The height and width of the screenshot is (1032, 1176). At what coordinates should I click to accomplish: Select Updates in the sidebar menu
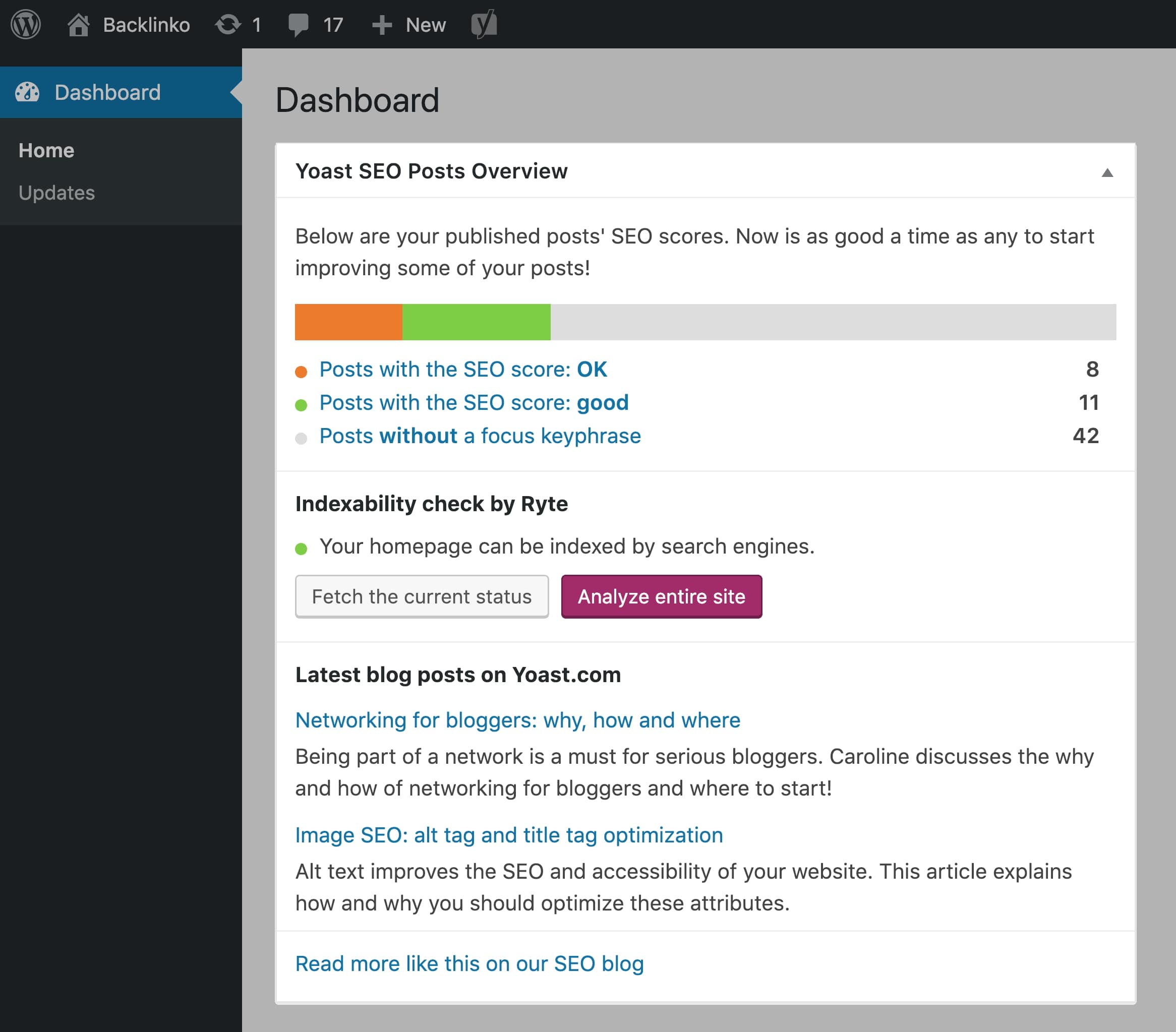[56, 193]
